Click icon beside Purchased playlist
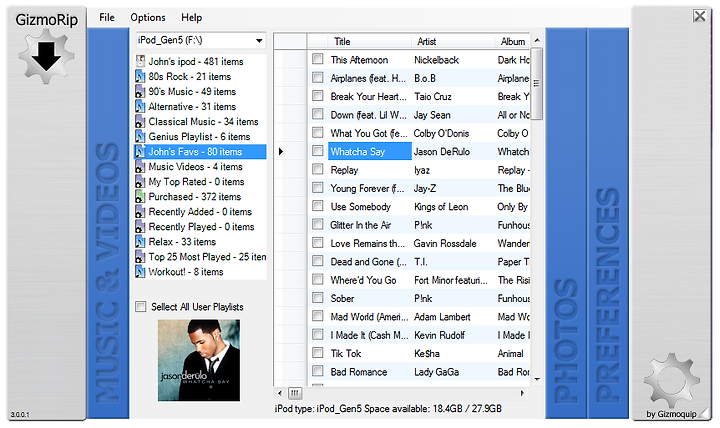The height and width of the screenshot is (428, 720). [141, 197]
